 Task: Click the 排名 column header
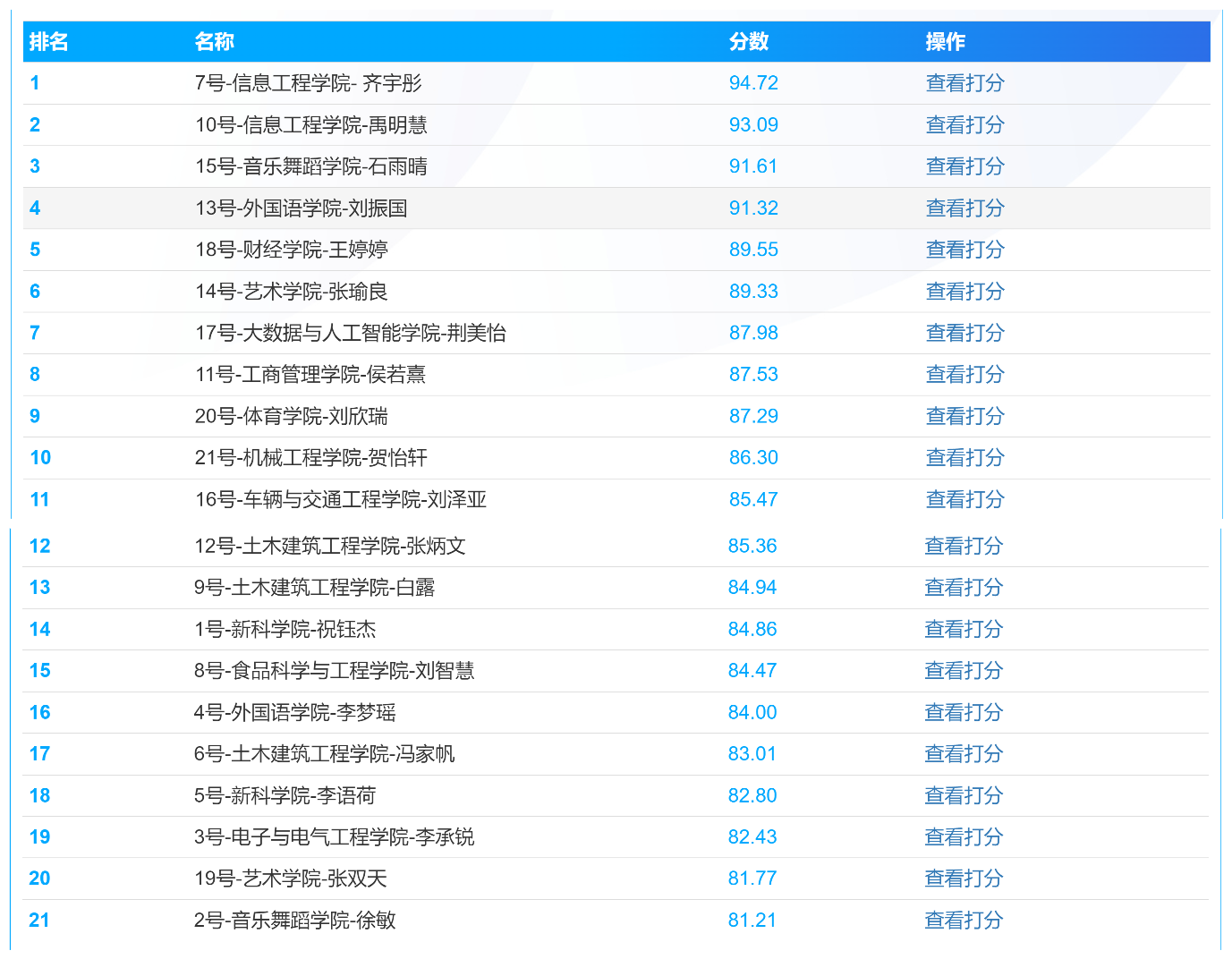coord(49,42)
